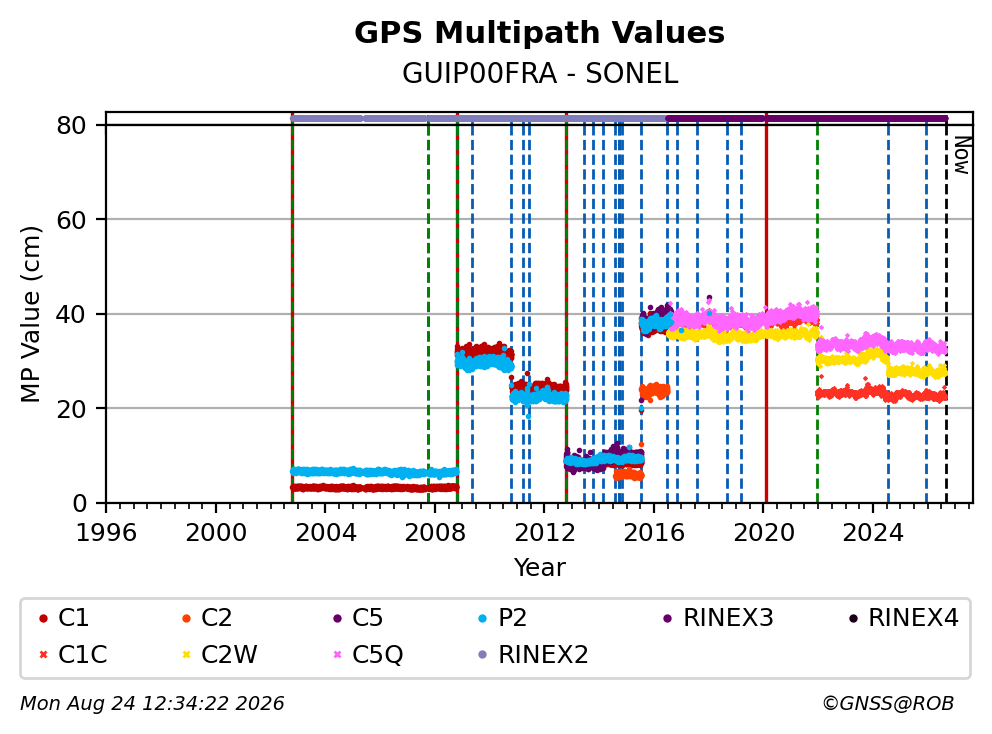Click the C2 orange legend marker
The height and width of the screenshot is (734, 992).
186,618
